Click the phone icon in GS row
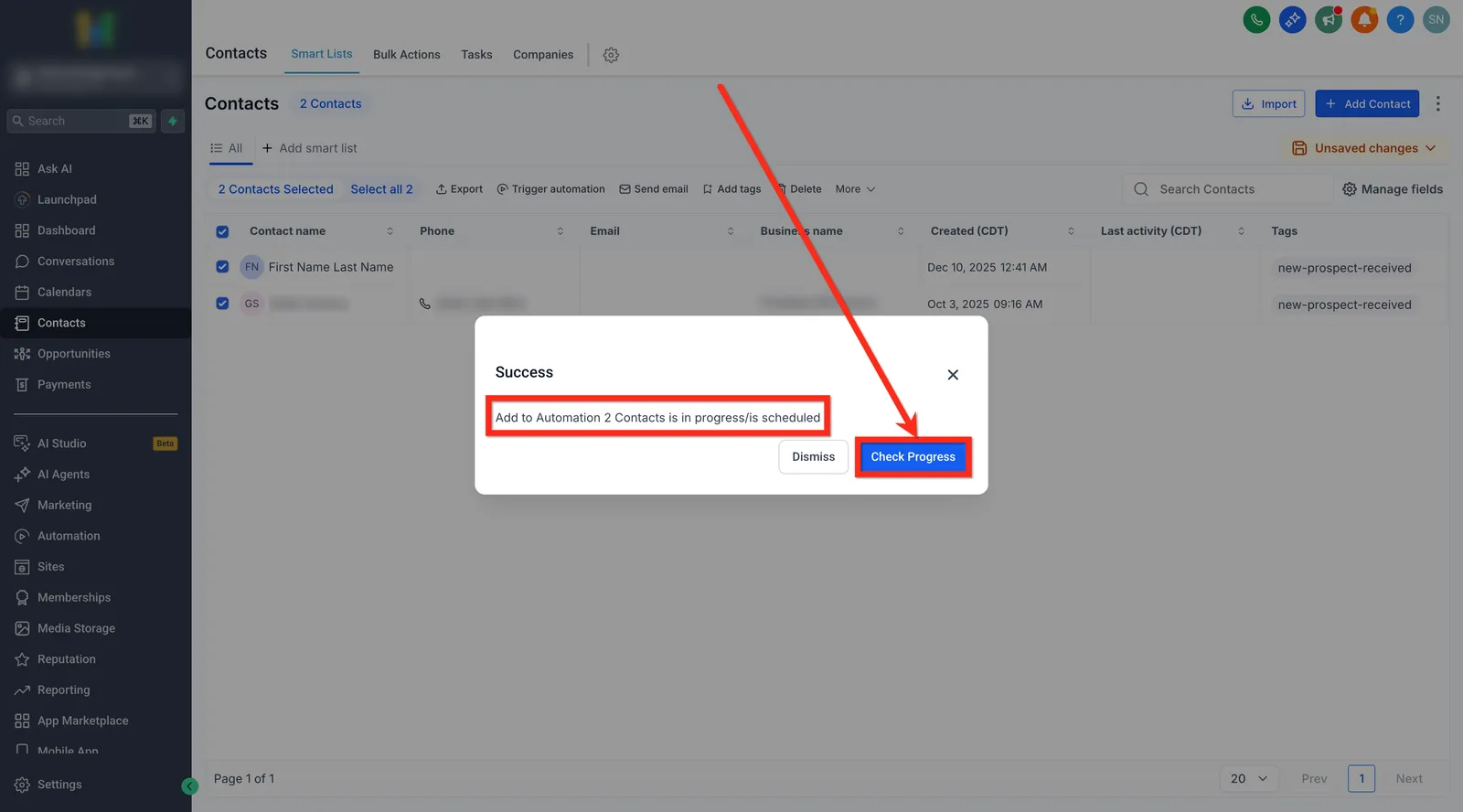 (x=425, y=304)
